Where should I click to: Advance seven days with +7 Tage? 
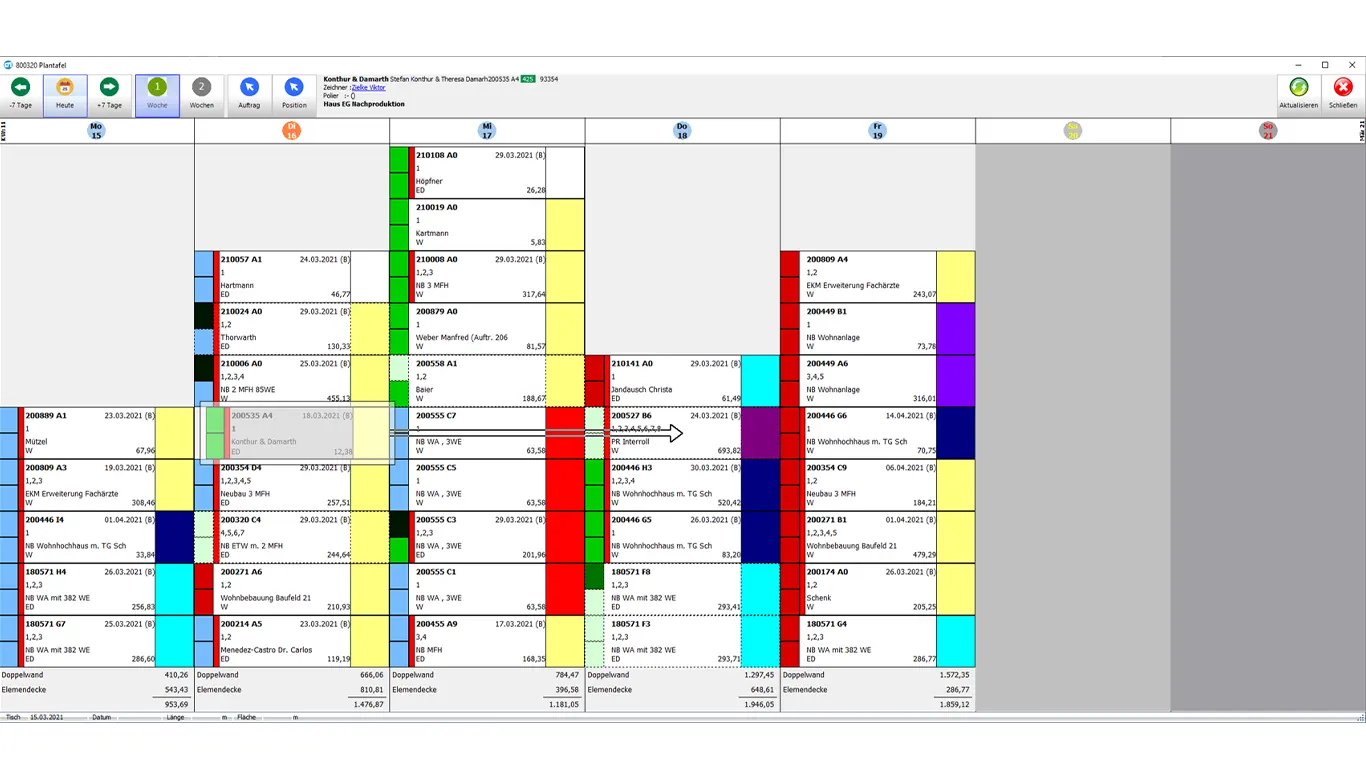pyautogui.click(x=109, y=94)
